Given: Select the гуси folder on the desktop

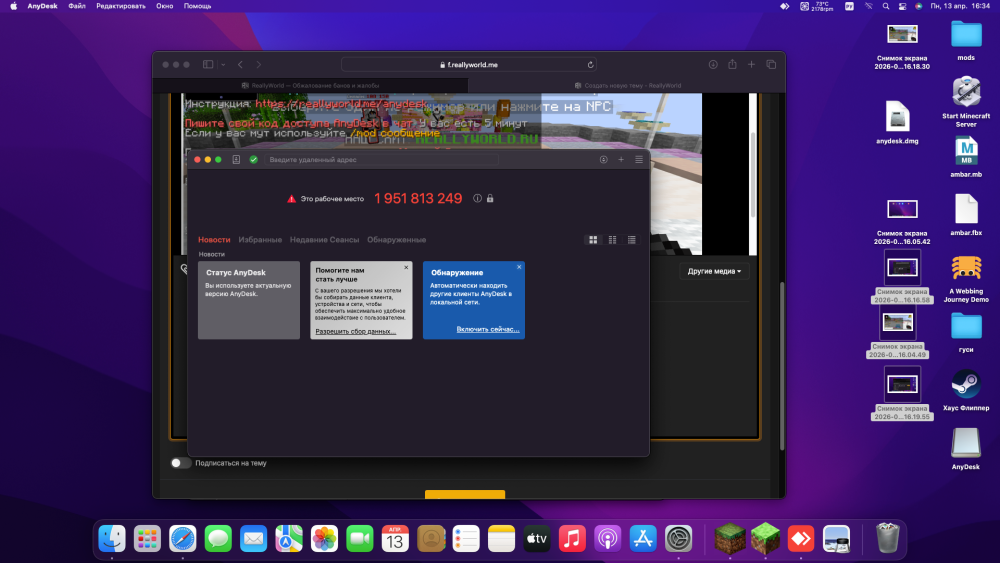Looking at the screenshot, I should click(x=966, y=332).
